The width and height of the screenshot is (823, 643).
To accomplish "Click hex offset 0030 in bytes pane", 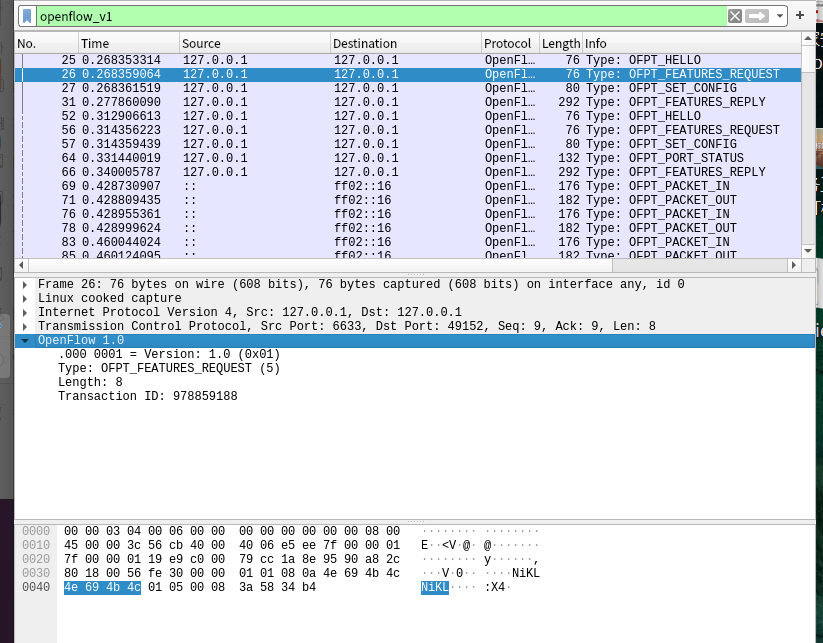I will pos(36,573).
